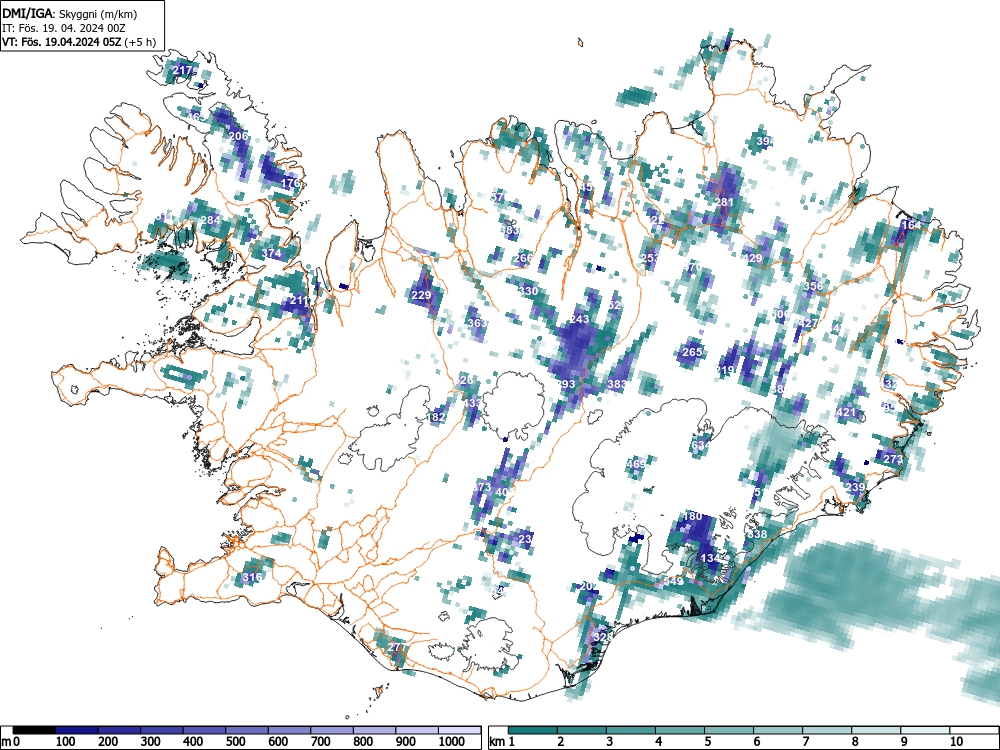Click the 'DMI/IGA: Skyggni (m/km)' title line
The height and width of the screenshot is (750, 1000).
[x=70, y=14]
